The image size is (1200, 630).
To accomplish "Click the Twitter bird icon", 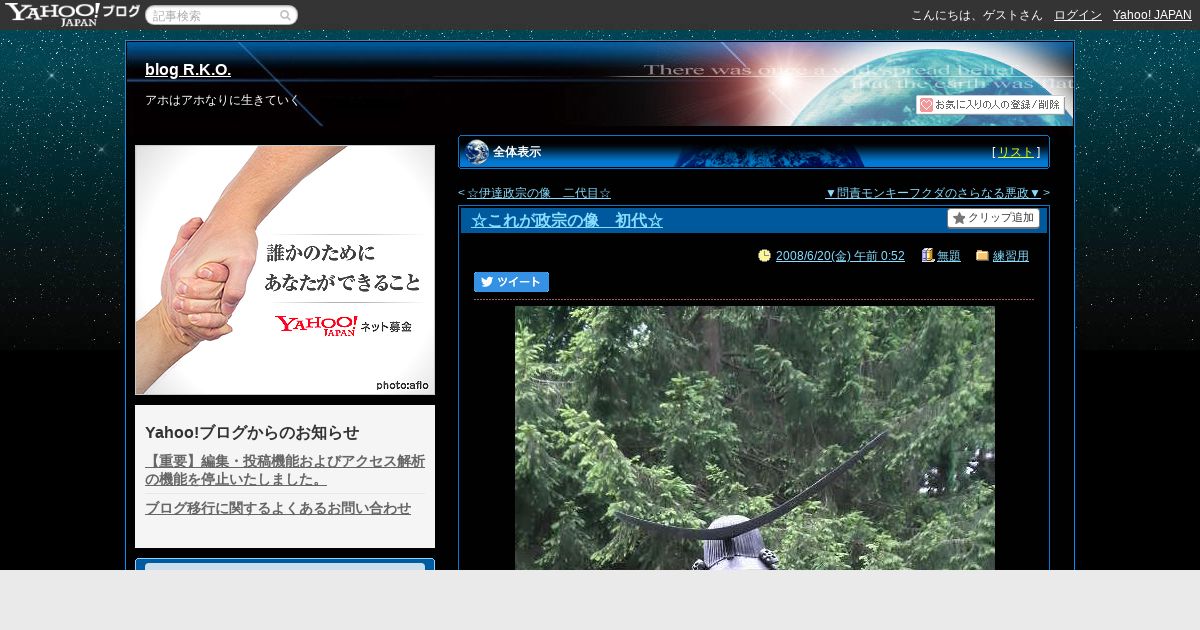I will [x=487, y=282].
